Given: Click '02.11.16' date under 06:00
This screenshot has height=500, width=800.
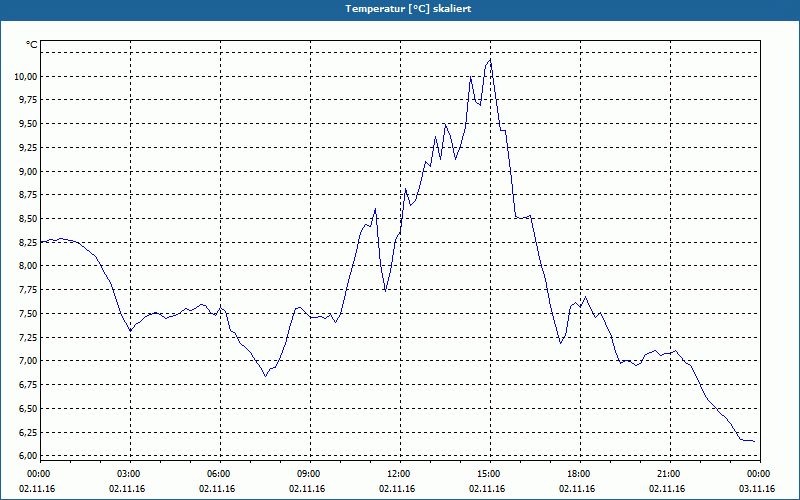Looking at the screenshot, I should click(217, 489).
